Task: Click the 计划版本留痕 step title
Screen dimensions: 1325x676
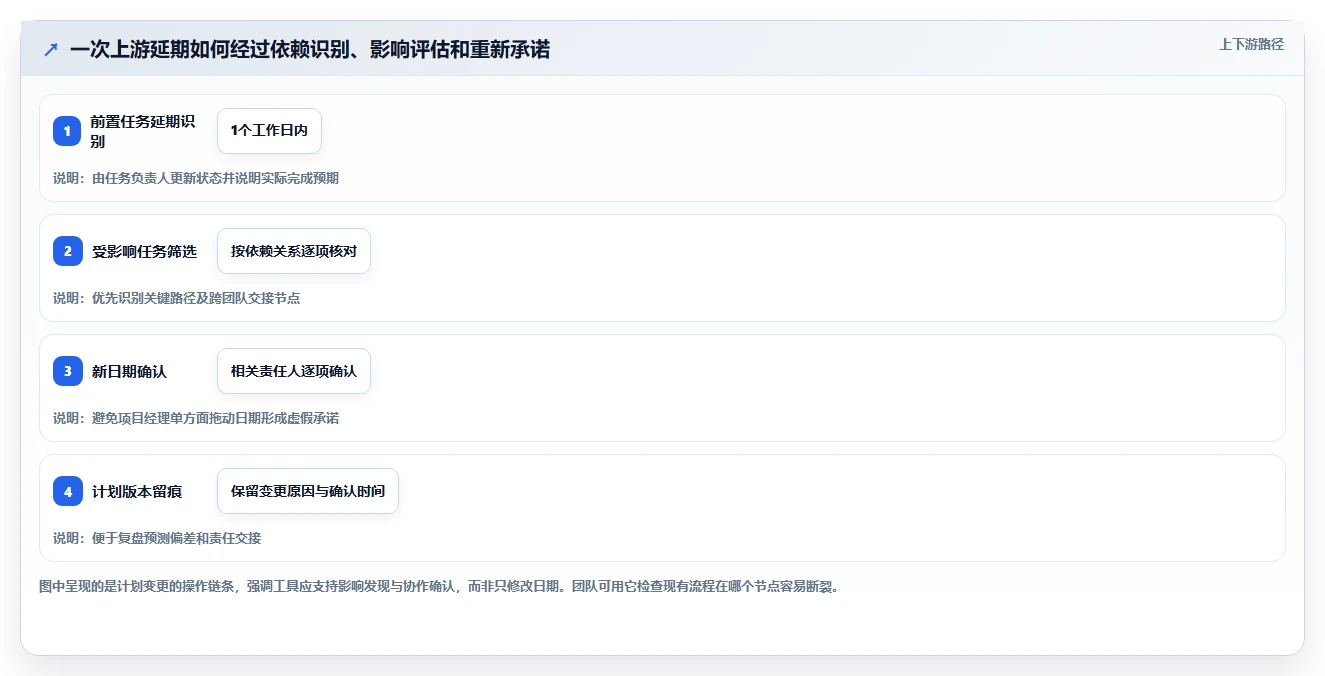Action: 137,492
